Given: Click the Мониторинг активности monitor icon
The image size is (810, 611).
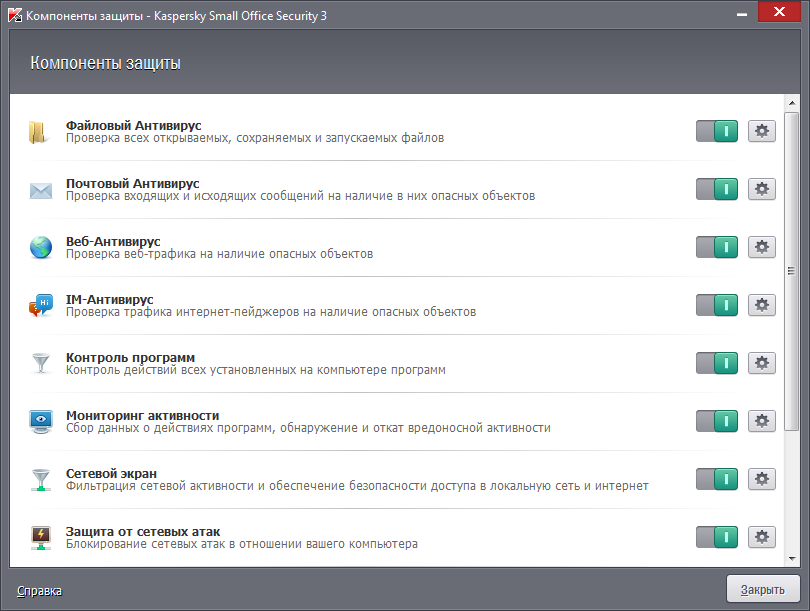Looking at the screenshot, I should (x=41, y=421).
